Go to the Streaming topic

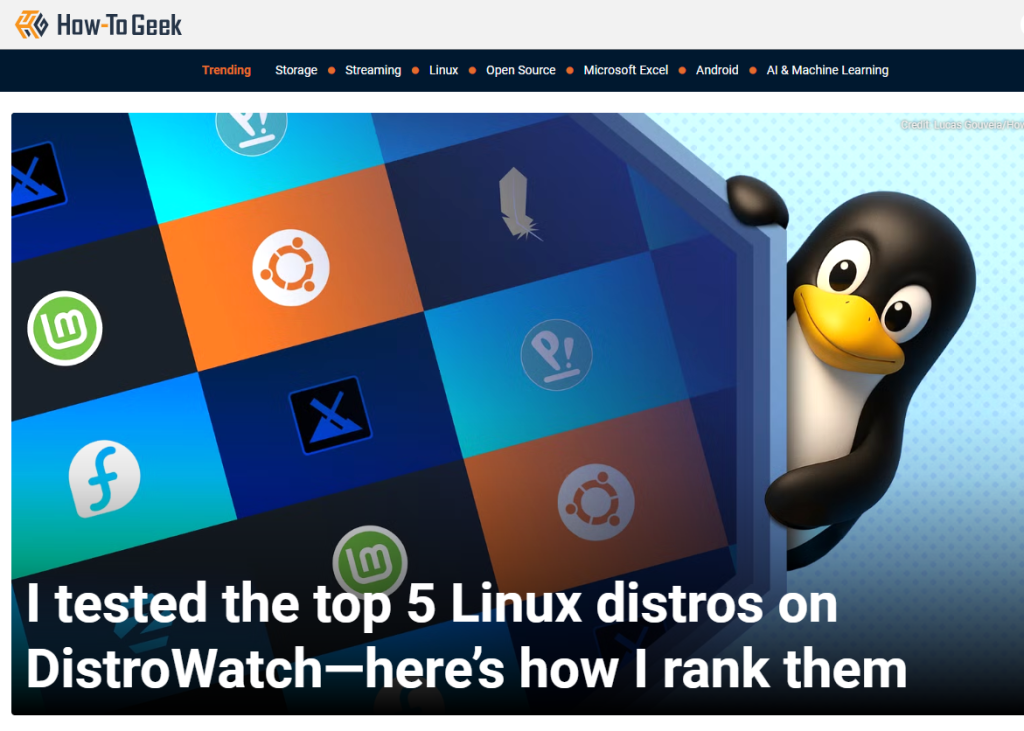click(373, 70)
